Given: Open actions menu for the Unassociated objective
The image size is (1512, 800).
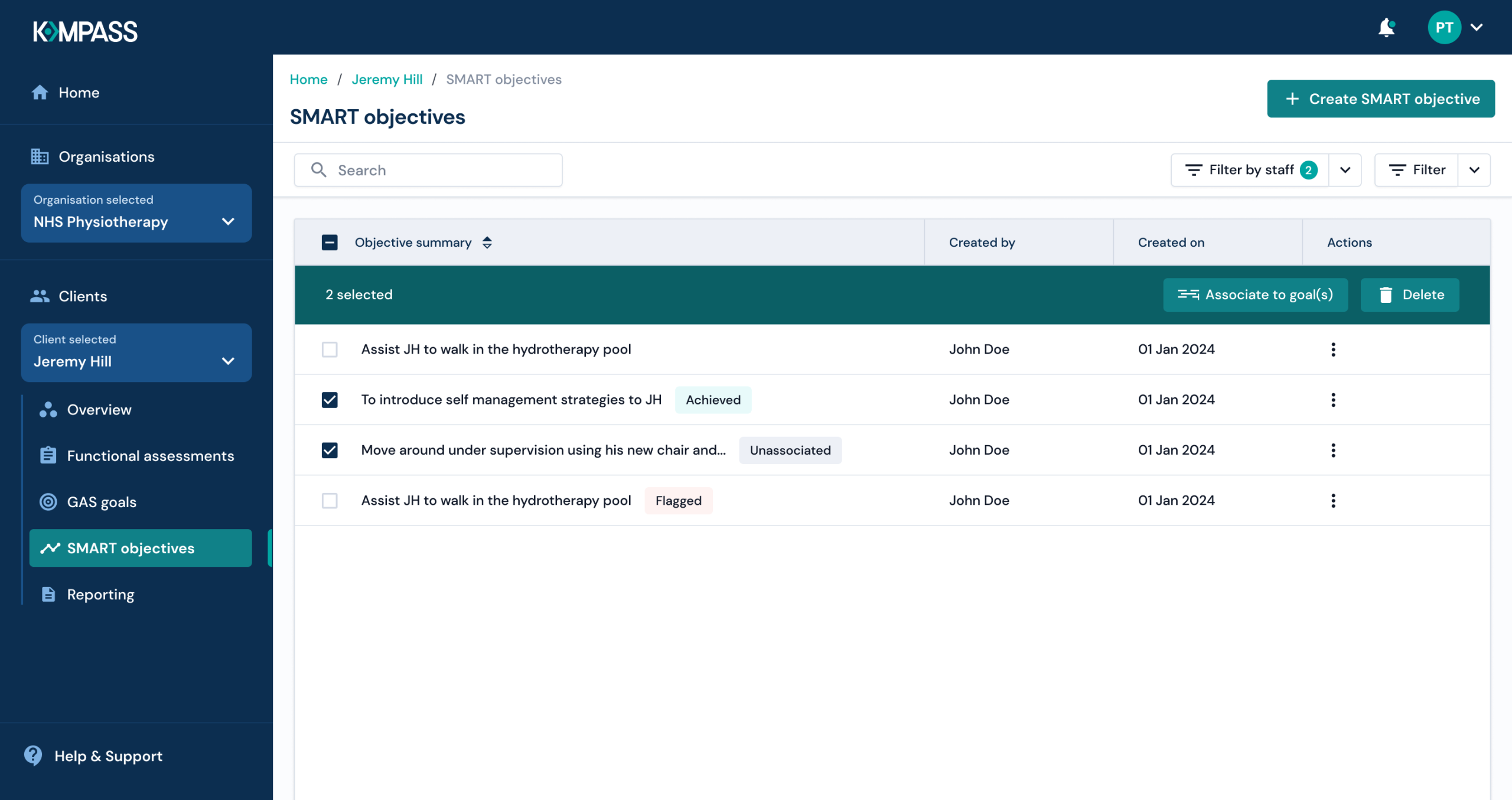Looking at the screenshot, I should [1333, 450].
